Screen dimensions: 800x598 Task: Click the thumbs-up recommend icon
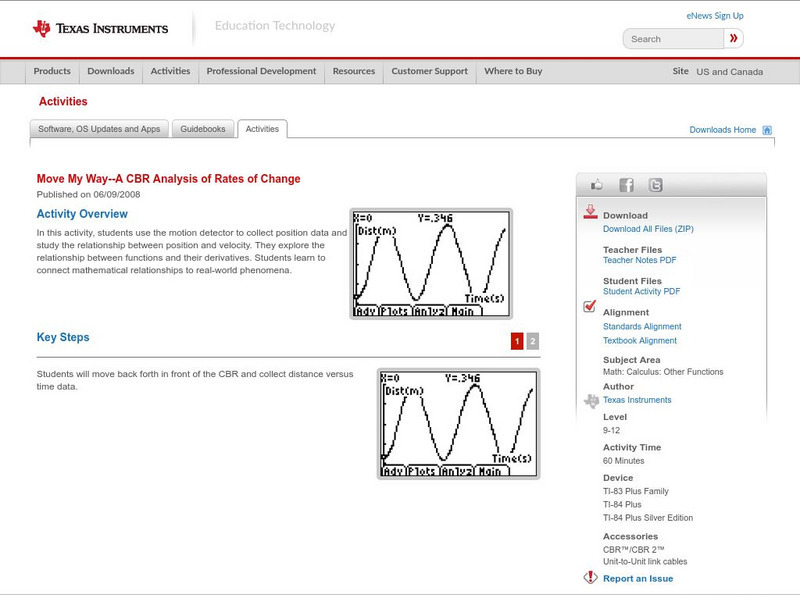(x=597, y=184)
